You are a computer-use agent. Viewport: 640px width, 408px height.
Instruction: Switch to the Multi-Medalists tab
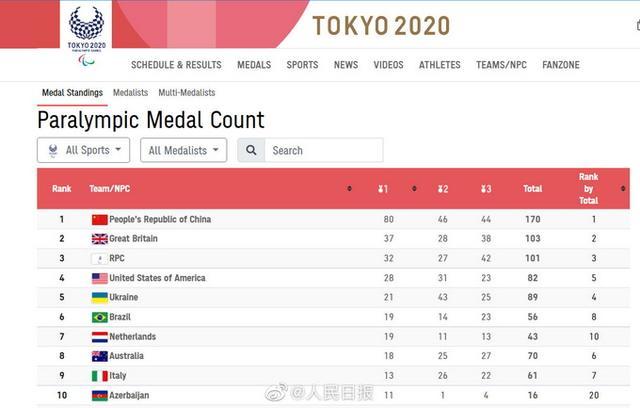pos(187,93)
